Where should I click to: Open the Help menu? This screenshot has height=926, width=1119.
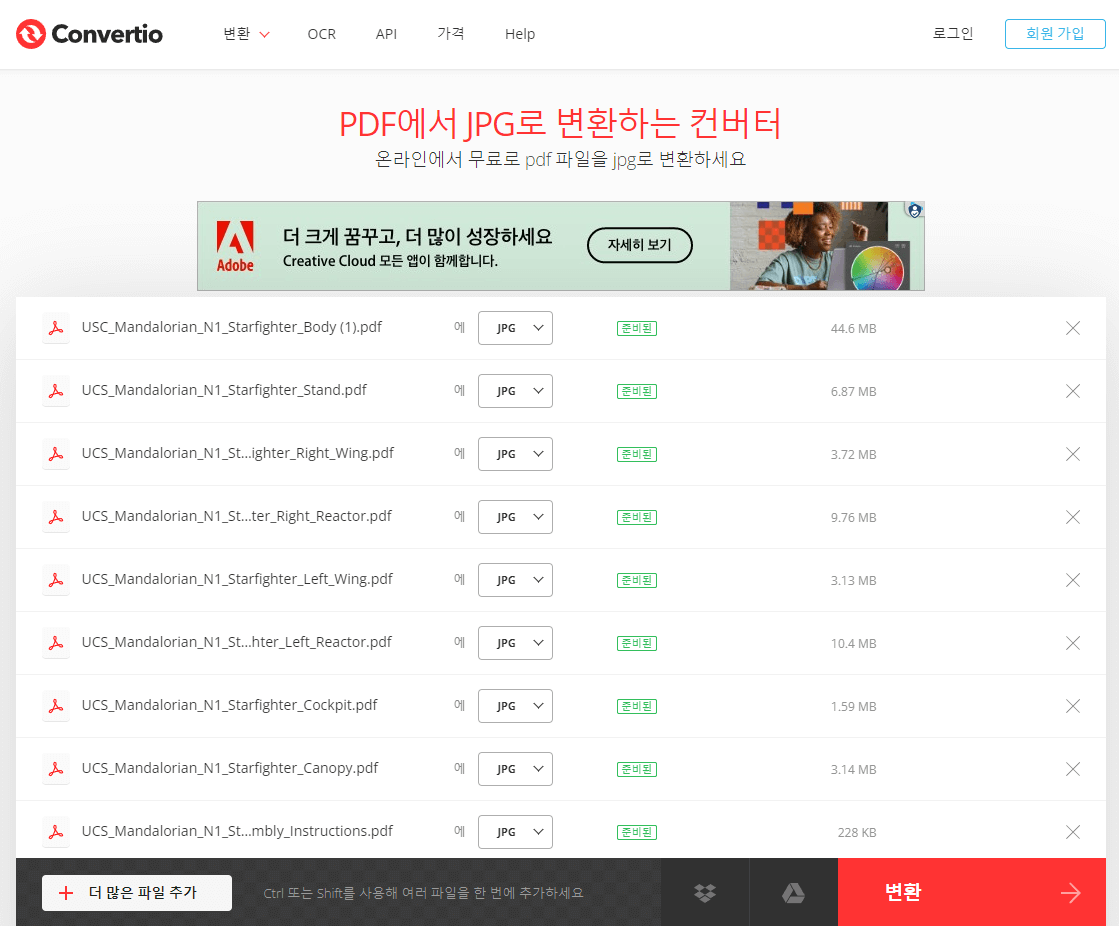coord(519,33)
